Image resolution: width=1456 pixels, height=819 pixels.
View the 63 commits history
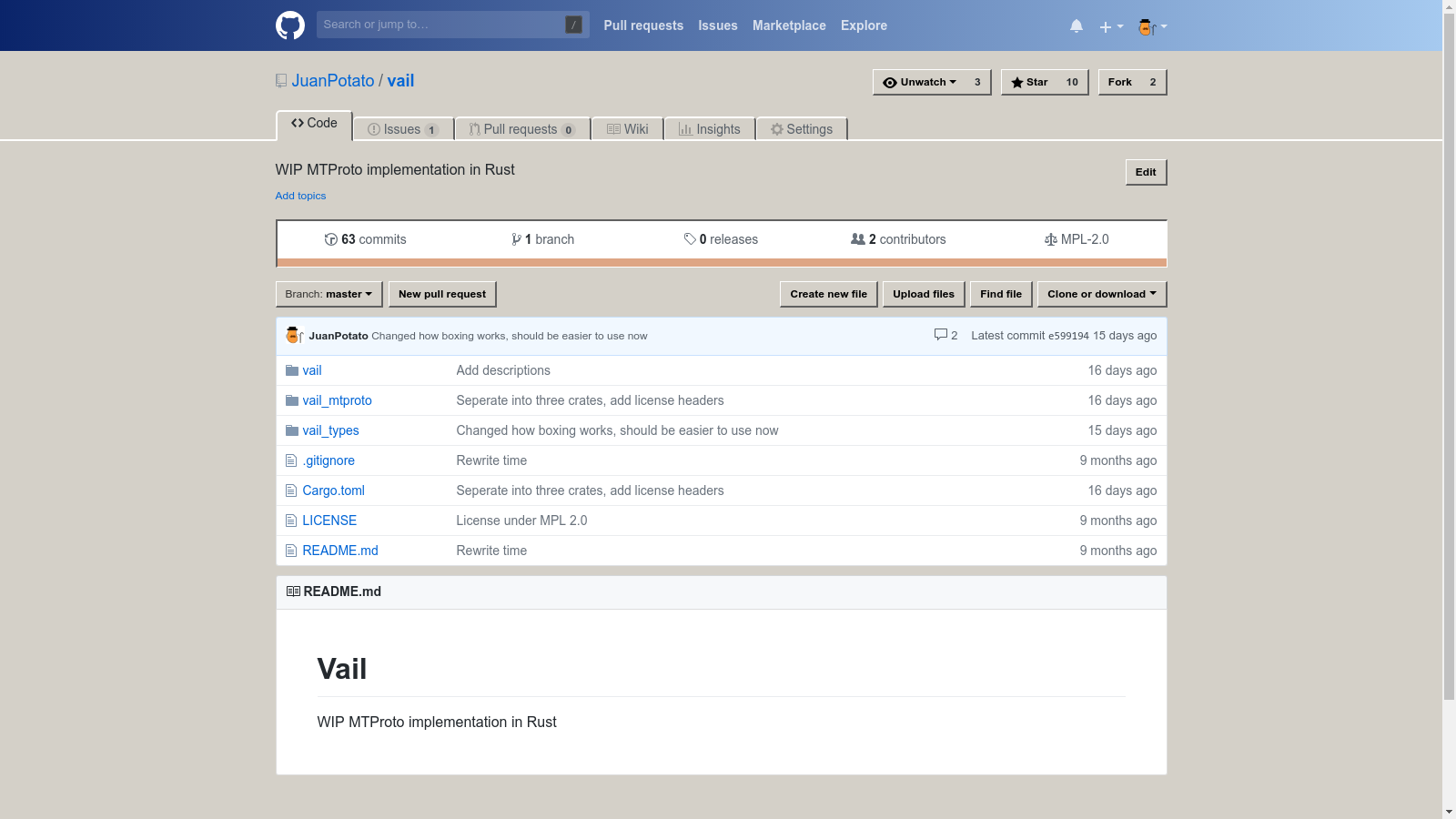(365, 239)
